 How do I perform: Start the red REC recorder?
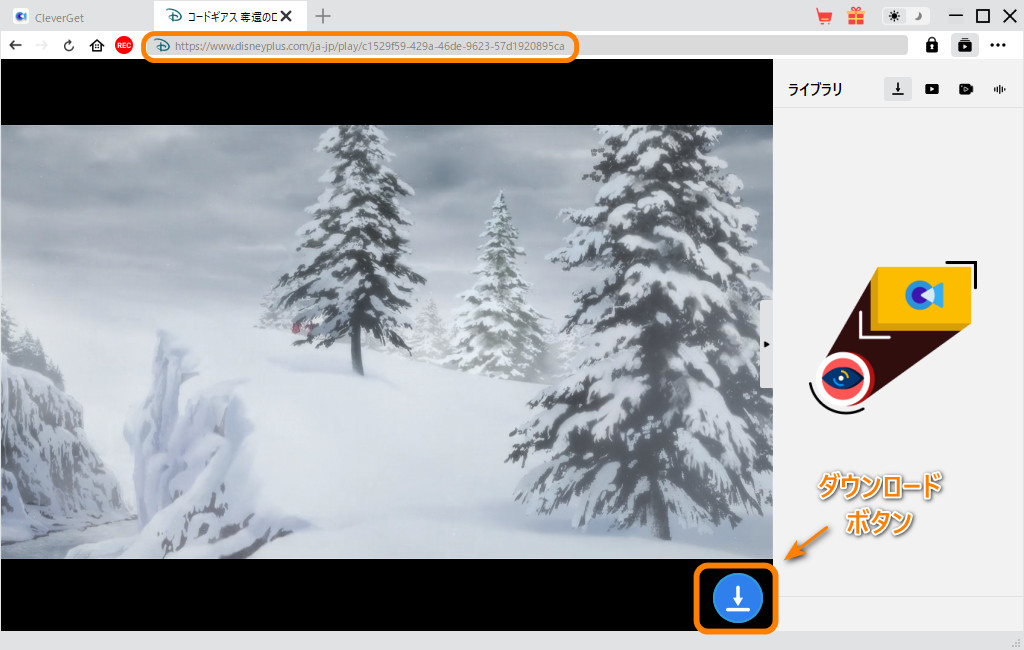click(124, 45)
